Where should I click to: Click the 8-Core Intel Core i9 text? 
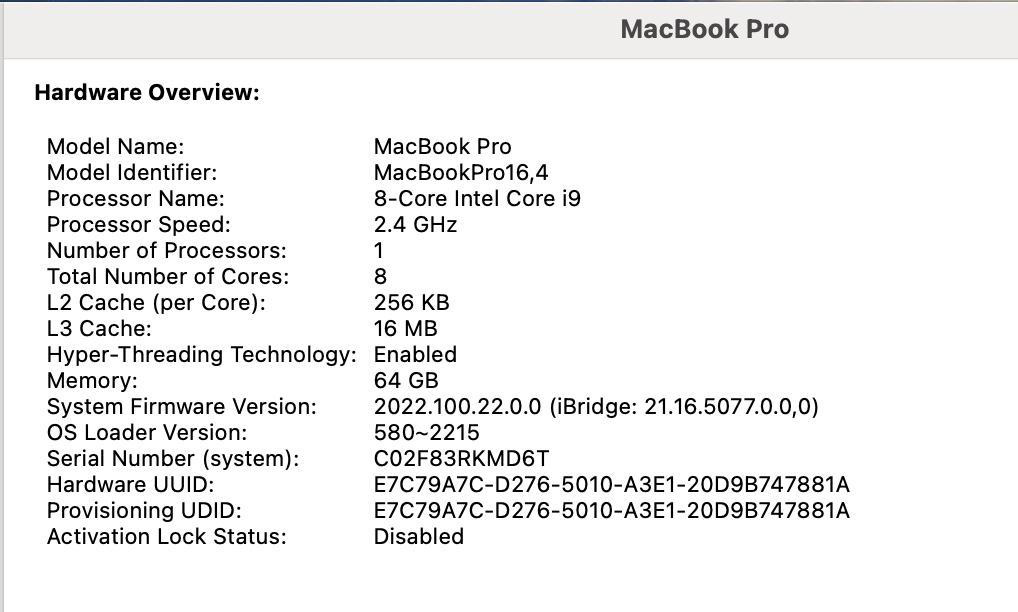477,199
